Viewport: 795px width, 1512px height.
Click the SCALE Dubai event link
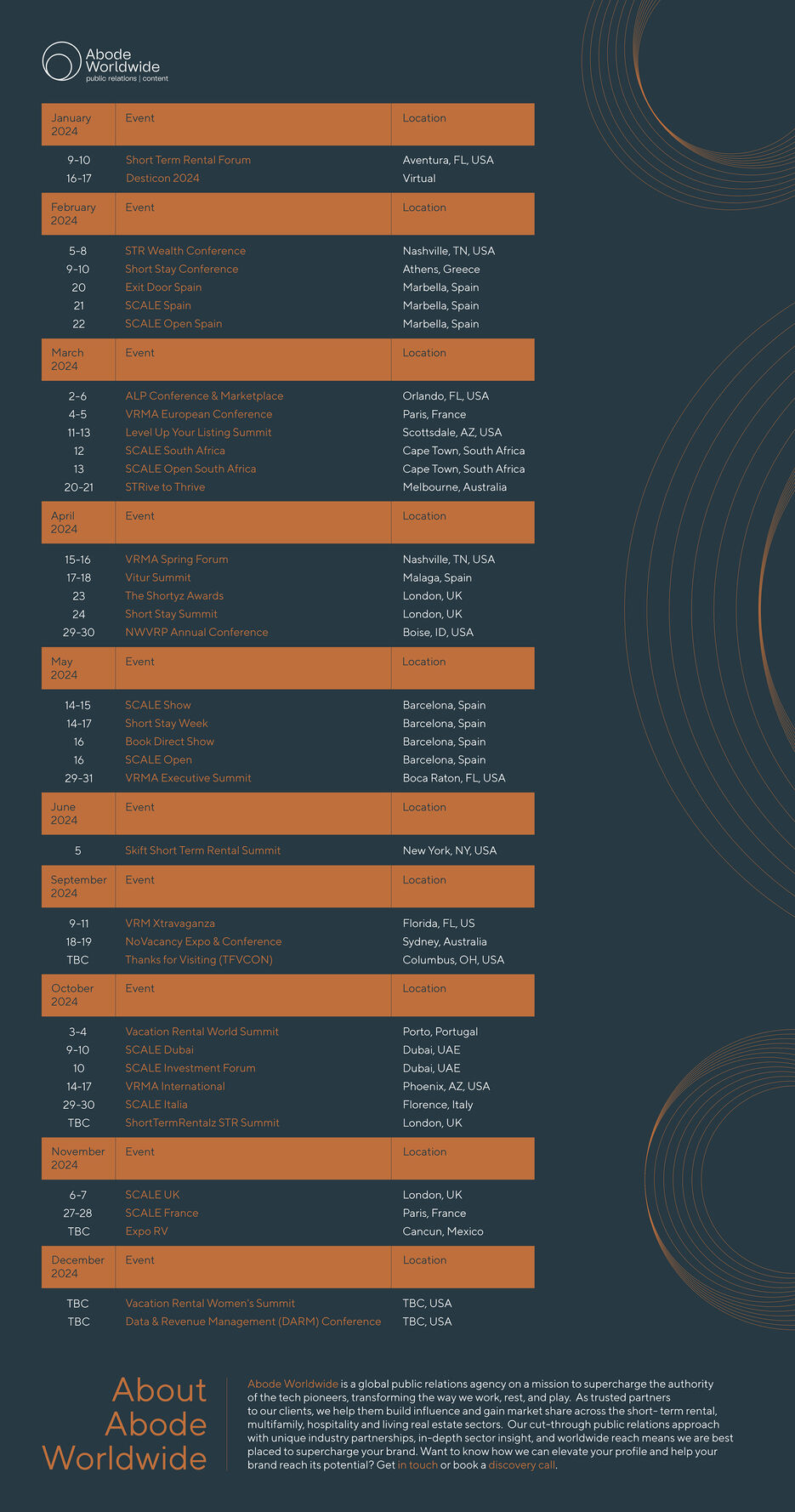tap(159, 1050)
